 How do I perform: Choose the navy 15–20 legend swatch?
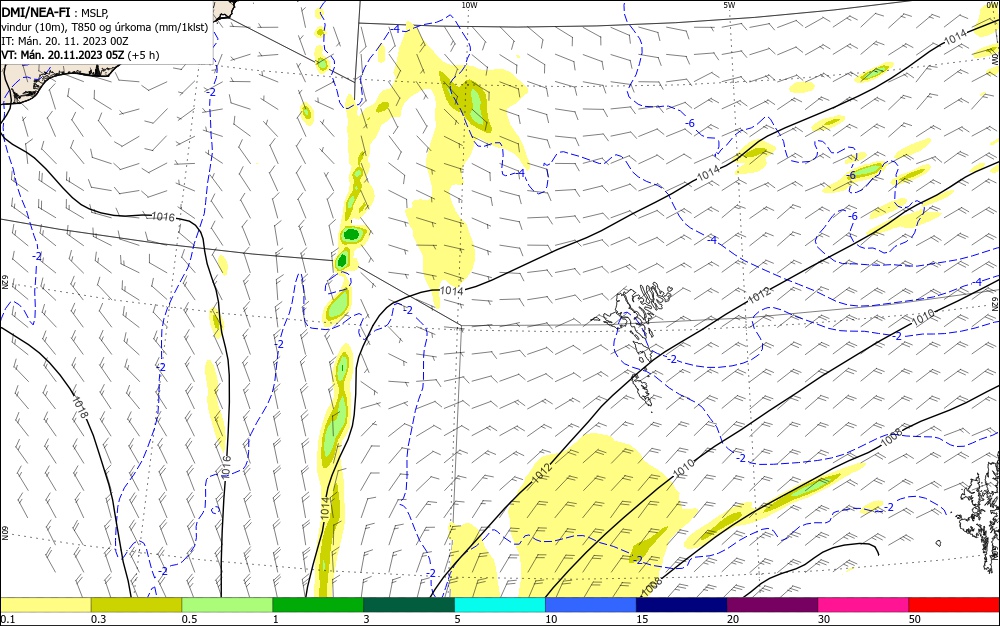click(x=682, y=605)
